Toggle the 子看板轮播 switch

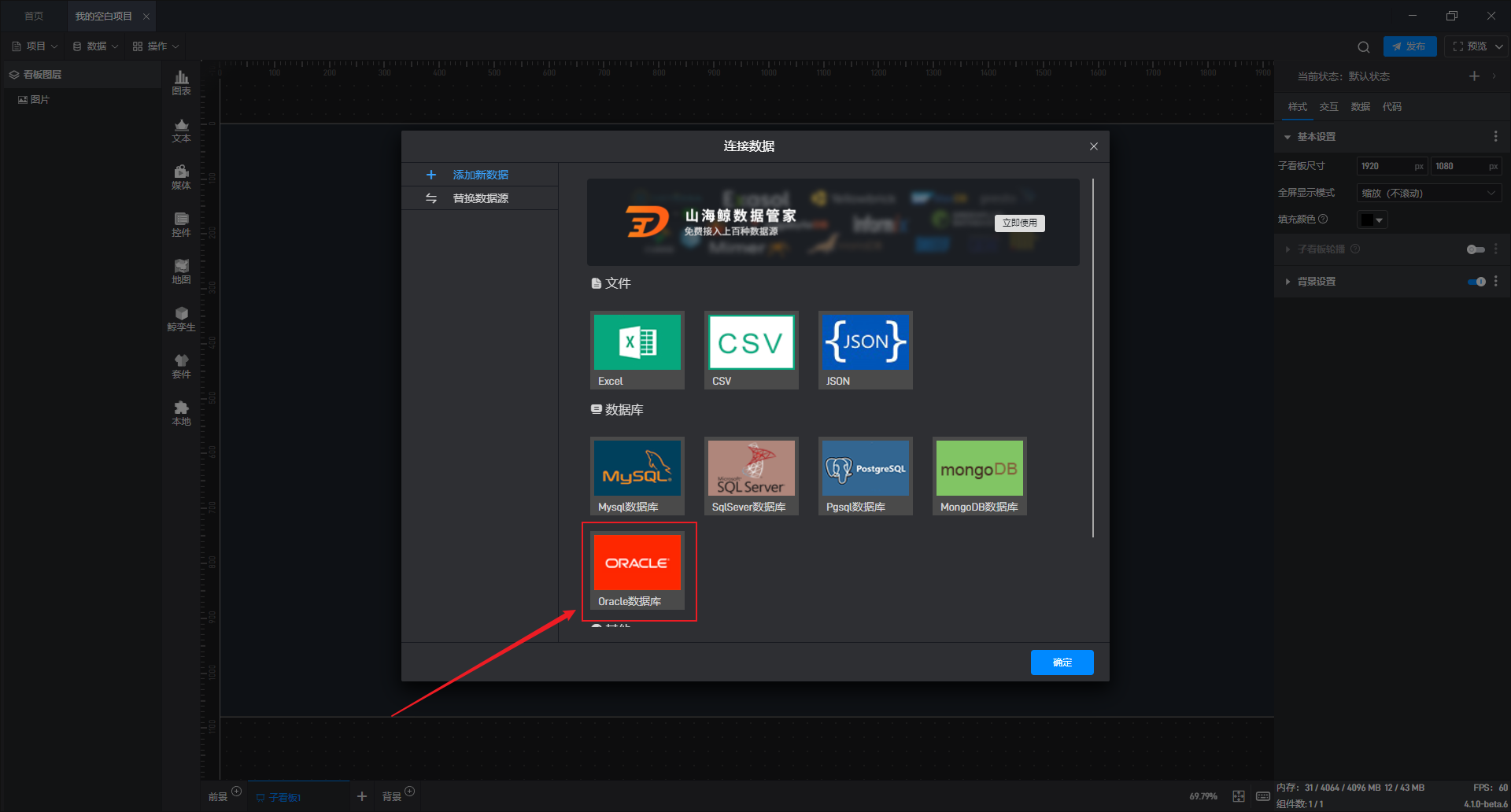tap(1476, 249)
